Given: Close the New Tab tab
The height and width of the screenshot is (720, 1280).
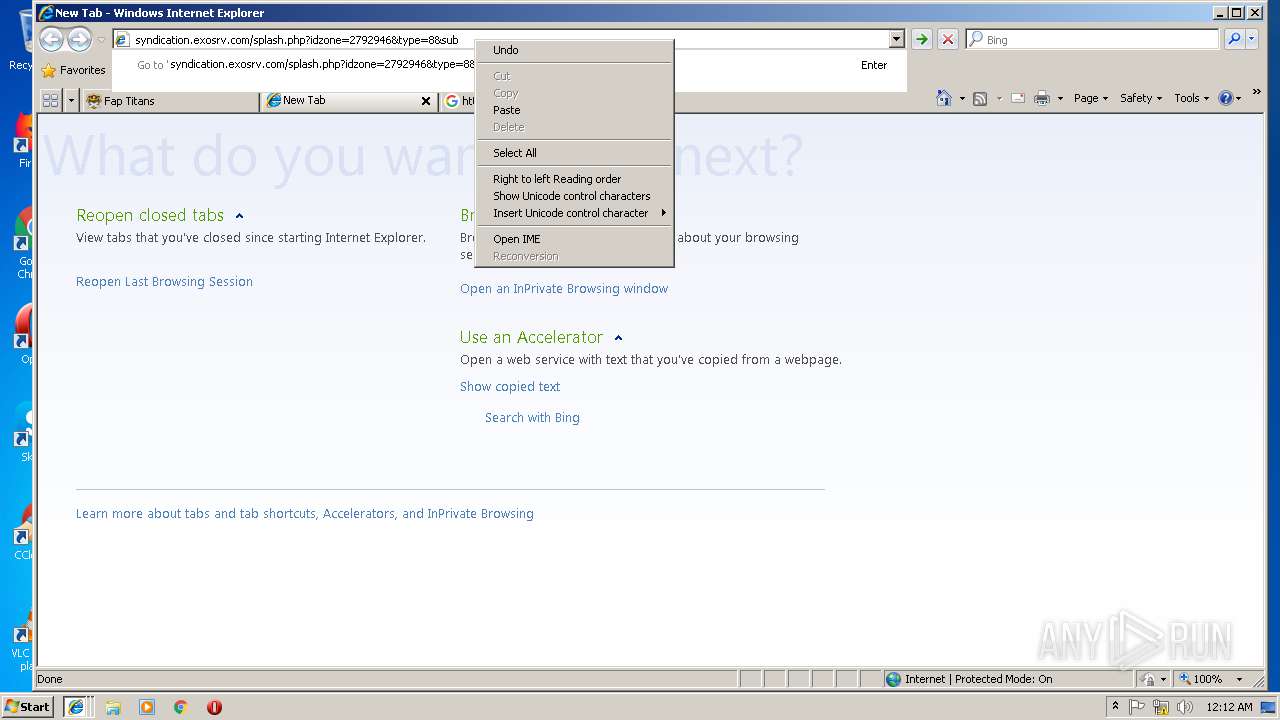Looking at the screenshot, I should click(426, 101).
